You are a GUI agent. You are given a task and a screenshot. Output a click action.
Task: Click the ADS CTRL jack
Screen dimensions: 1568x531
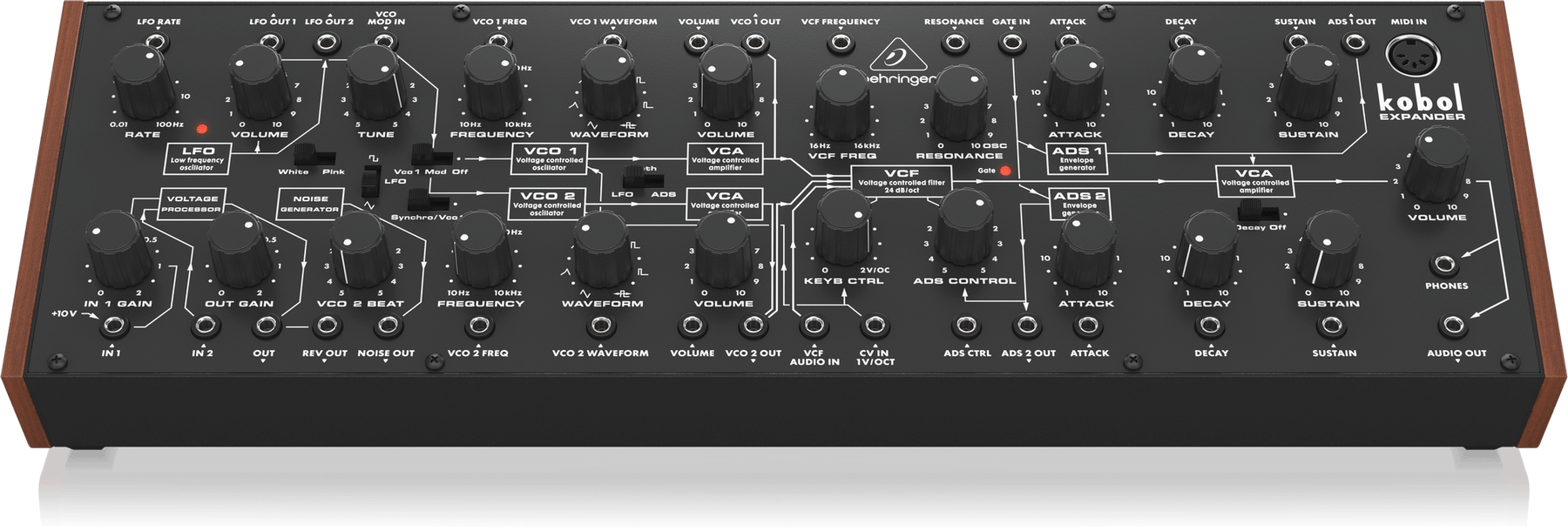point(965,326)
